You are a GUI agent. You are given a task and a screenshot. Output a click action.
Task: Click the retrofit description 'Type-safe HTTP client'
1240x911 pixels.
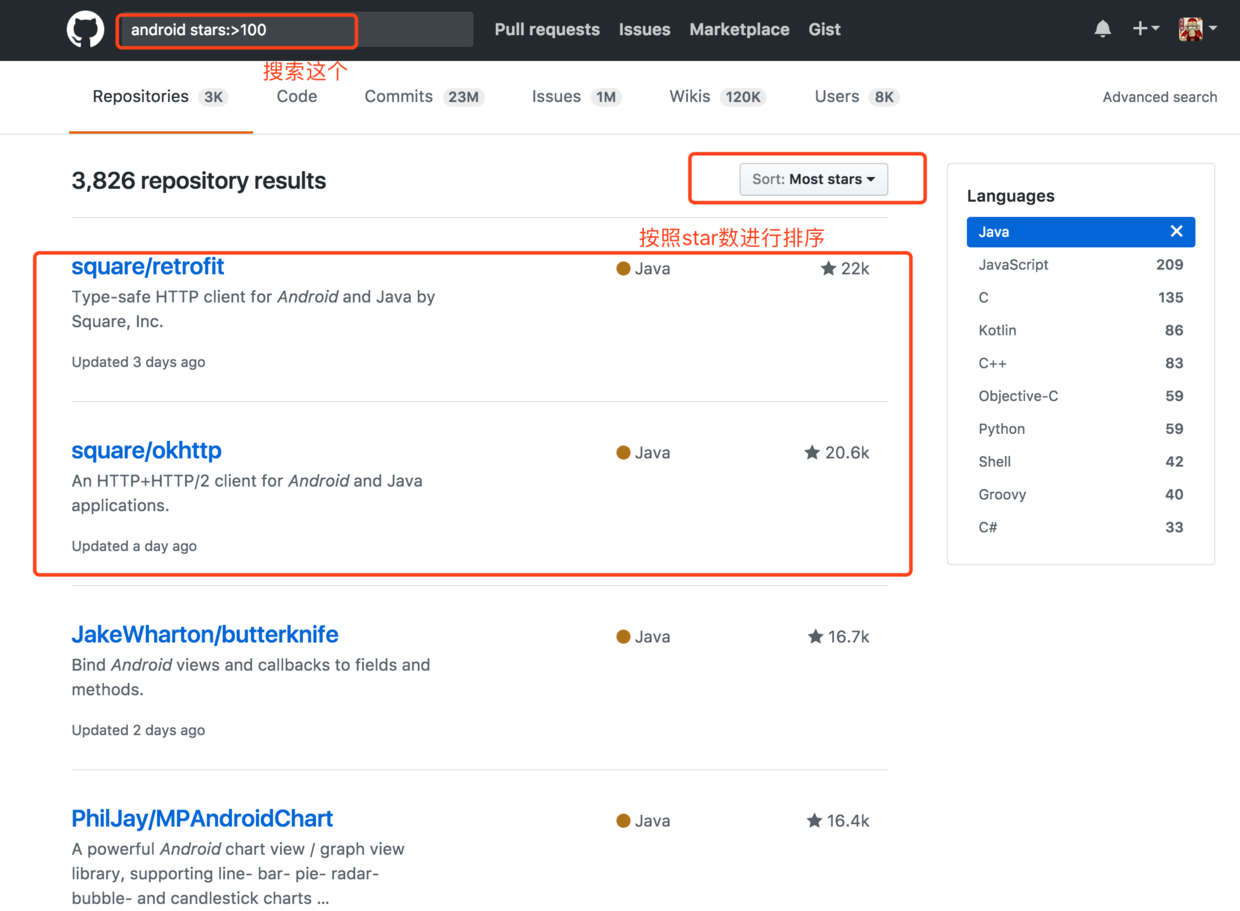coord(253,309)
